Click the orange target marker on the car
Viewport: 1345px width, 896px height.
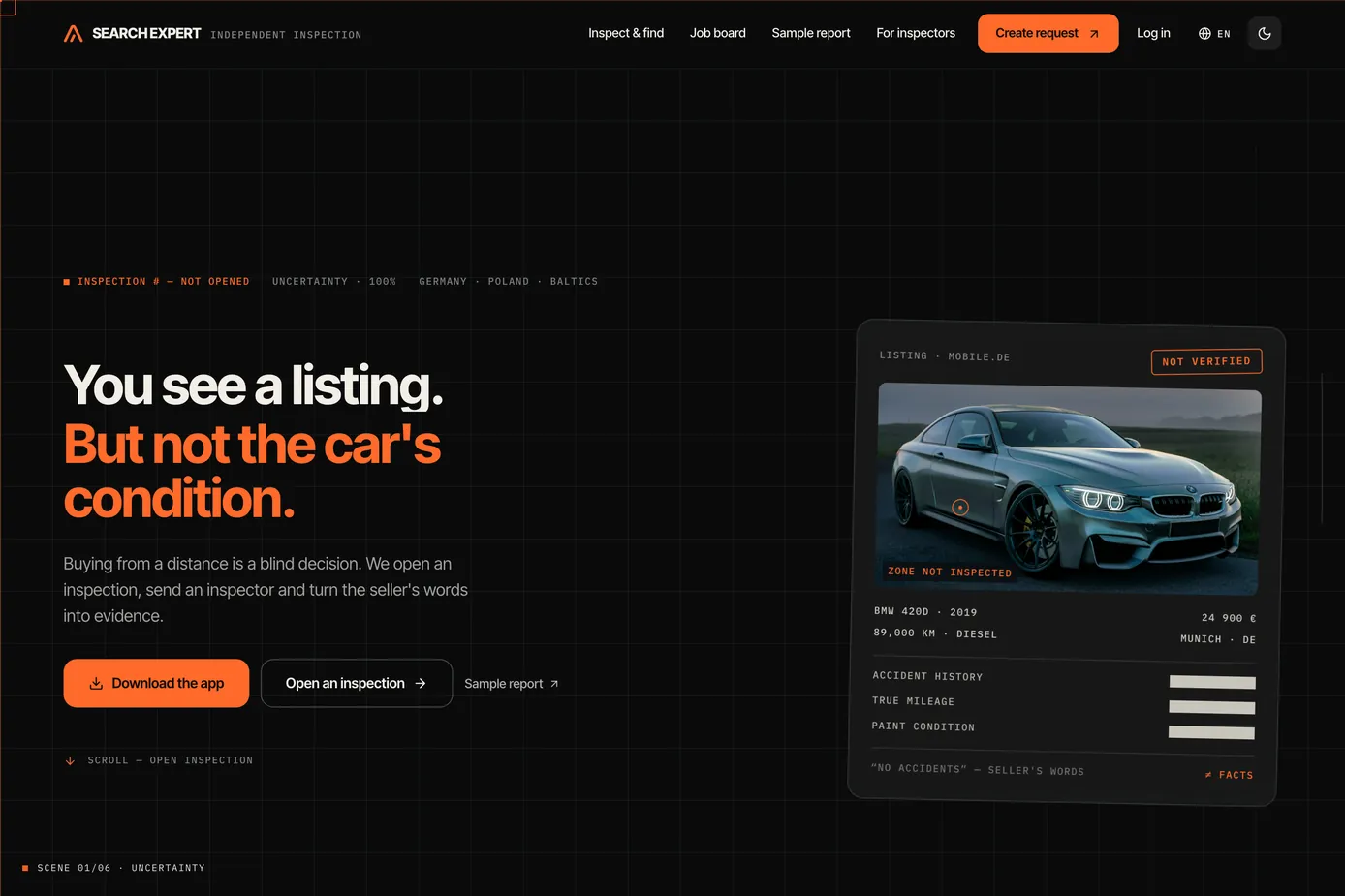coord(960,507)
